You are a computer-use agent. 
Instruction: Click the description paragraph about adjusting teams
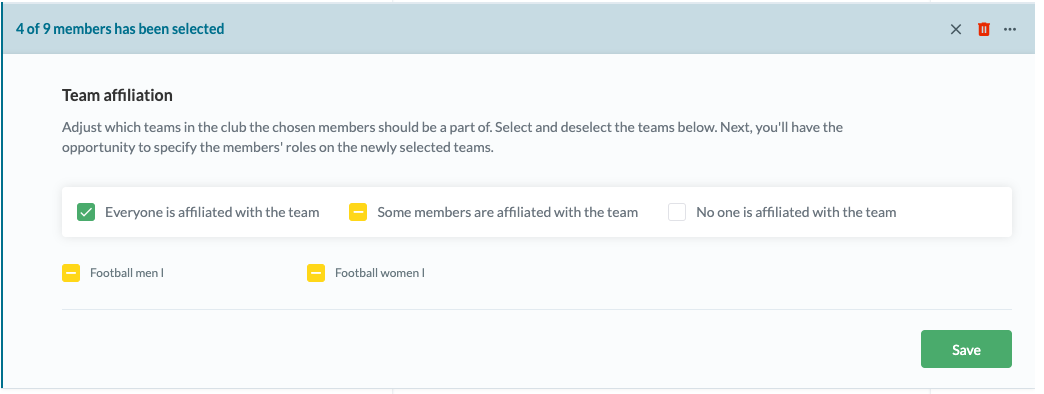[453, 137]
